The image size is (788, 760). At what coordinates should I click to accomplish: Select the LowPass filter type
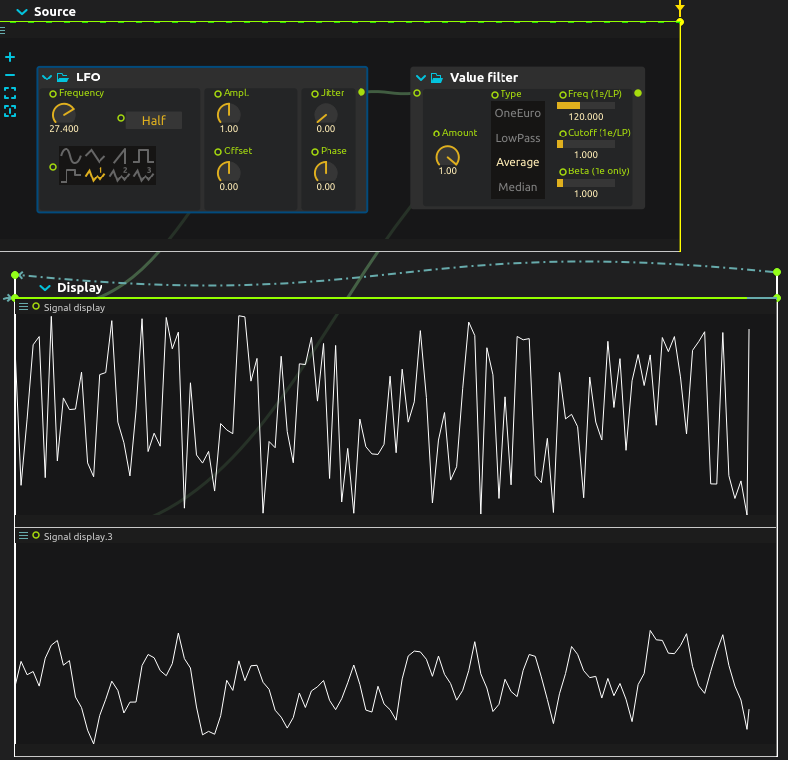tap(517, 138)
